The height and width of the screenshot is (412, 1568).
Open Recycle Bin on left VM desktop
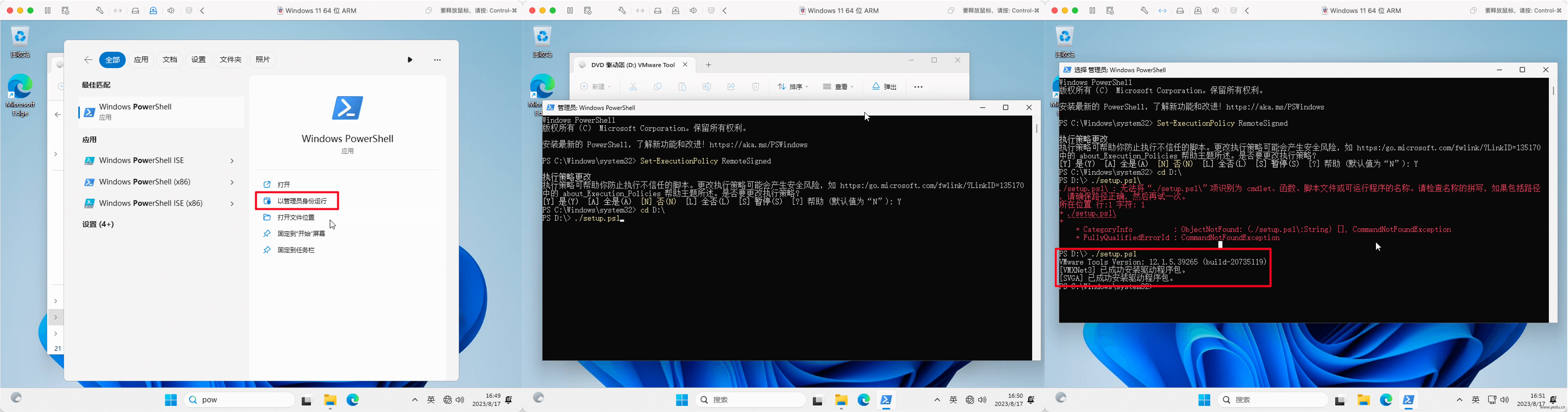tap(20, 42)
